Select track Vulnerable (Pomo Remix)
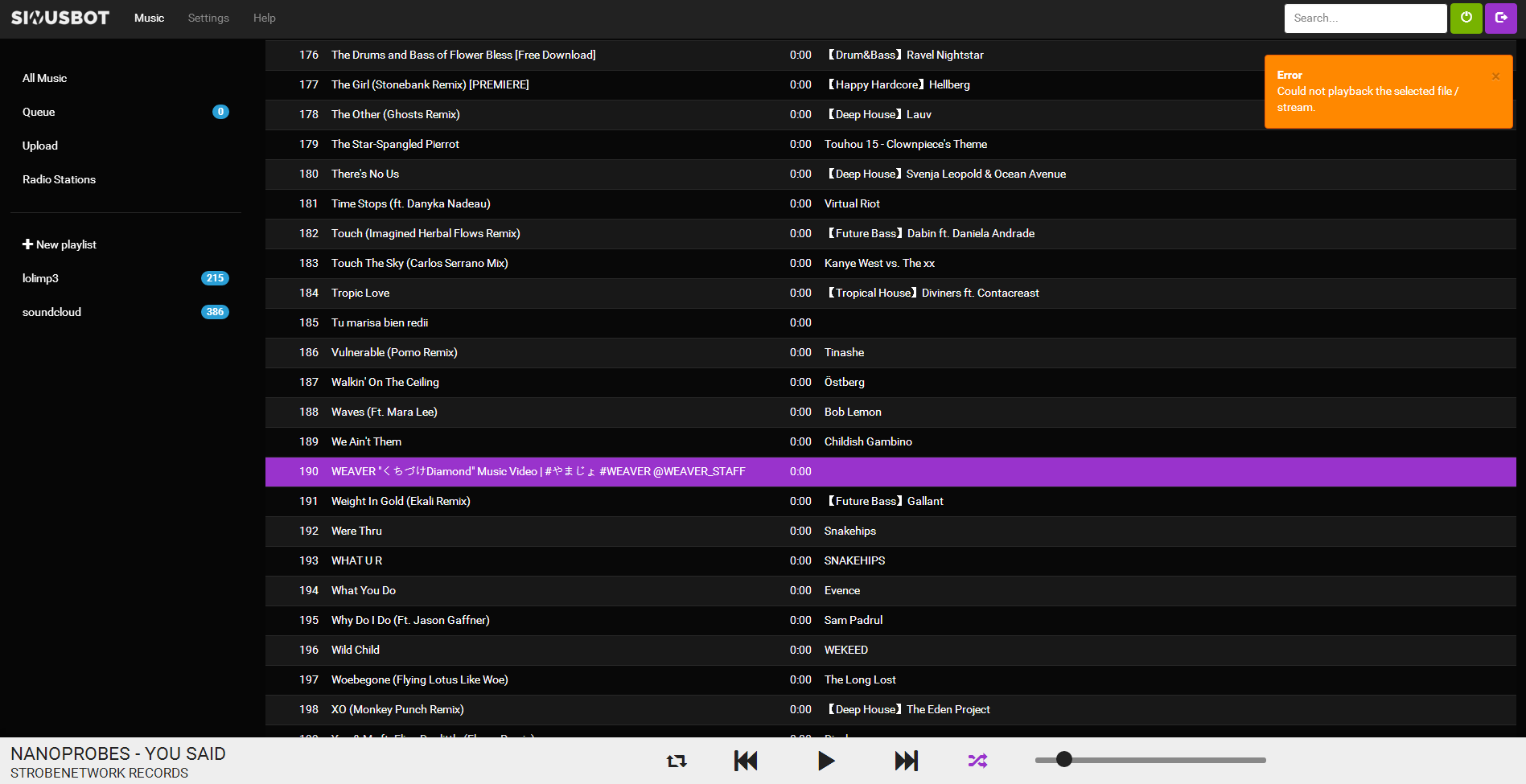The image size is (1526, 784). tap(891, 352)
